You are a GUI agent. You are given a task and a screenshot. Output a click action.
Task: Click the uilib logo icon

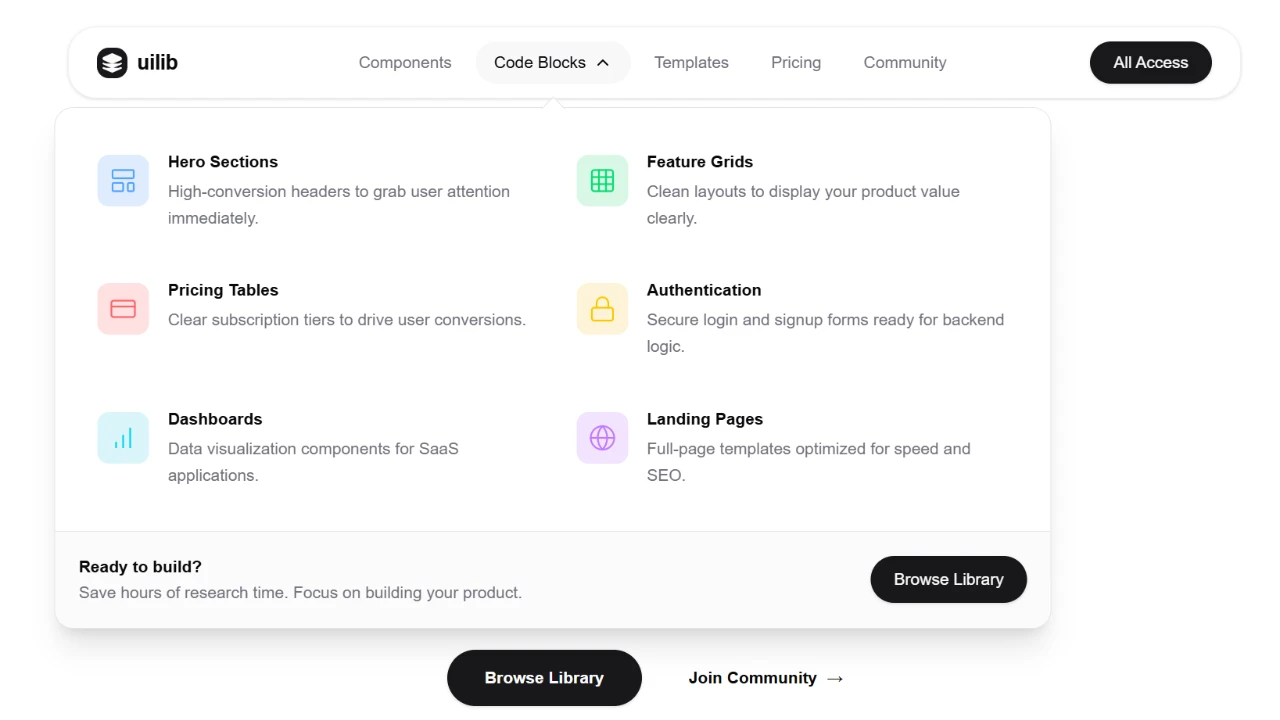[x=112, y=62]
